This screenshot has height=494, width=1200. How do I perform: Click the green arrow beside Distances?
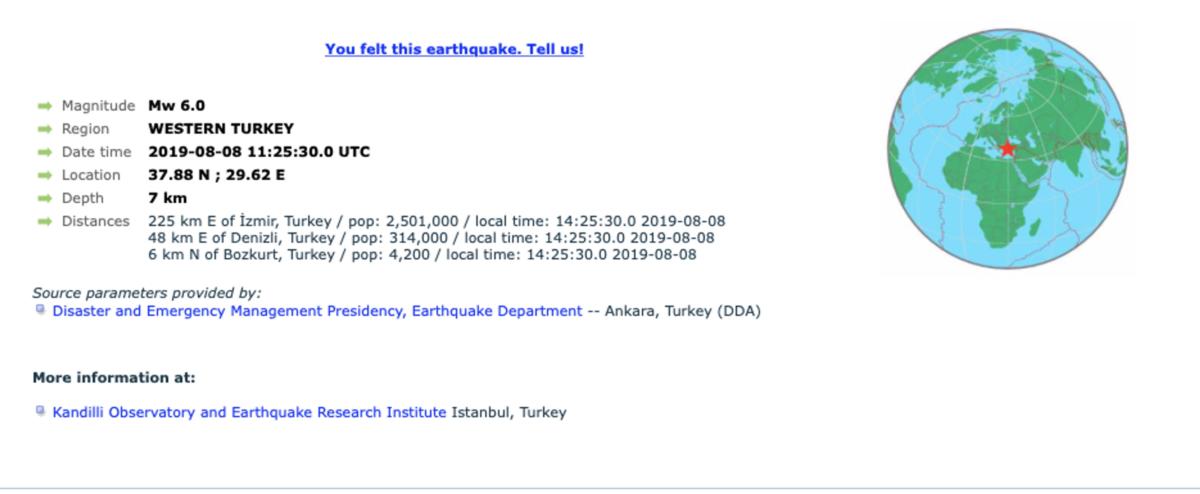44,221
